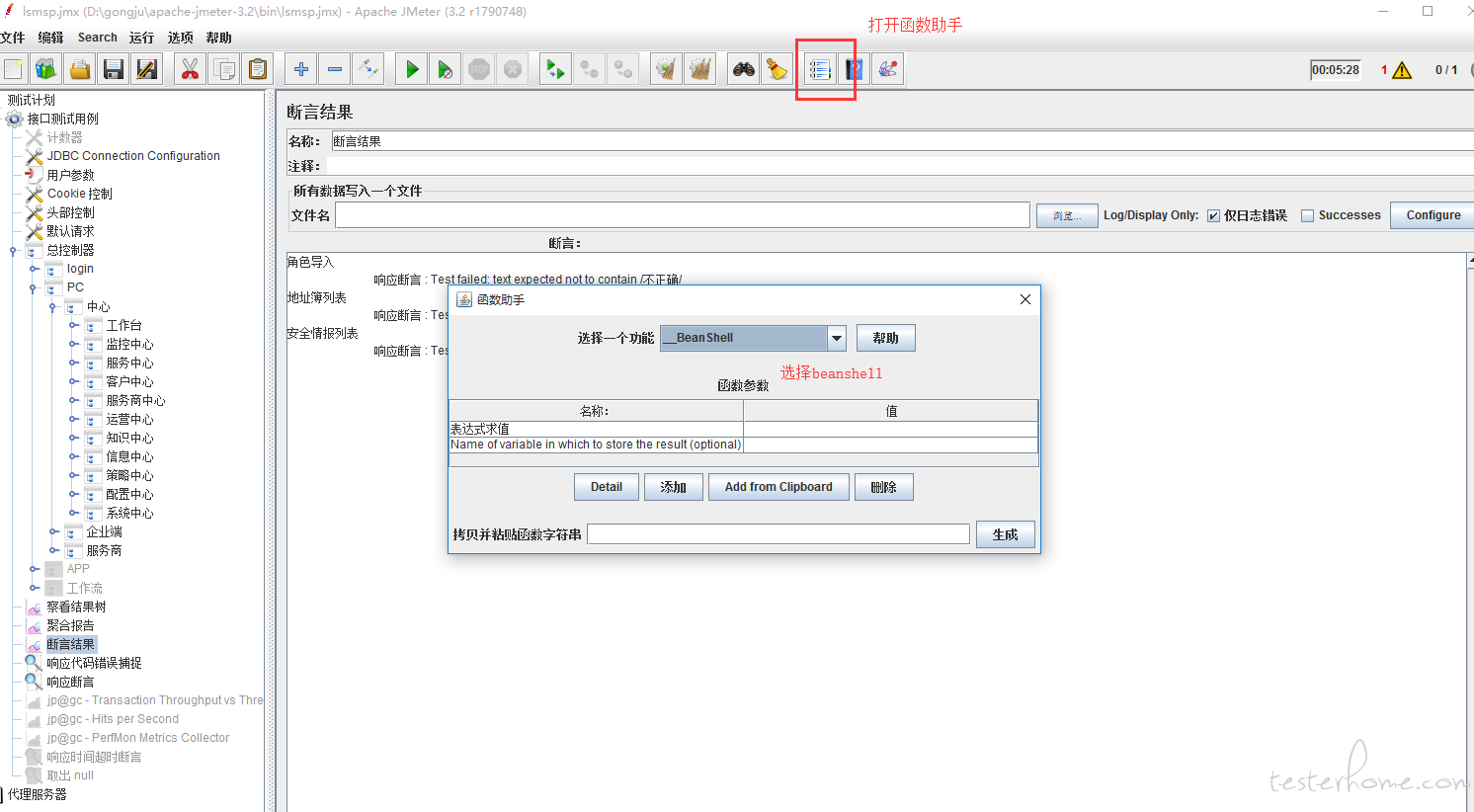Image resolution: width=1474 pixels, height=812 pixels.
Task: Open the 编辑 menu
Action: (x=50, y=38)
